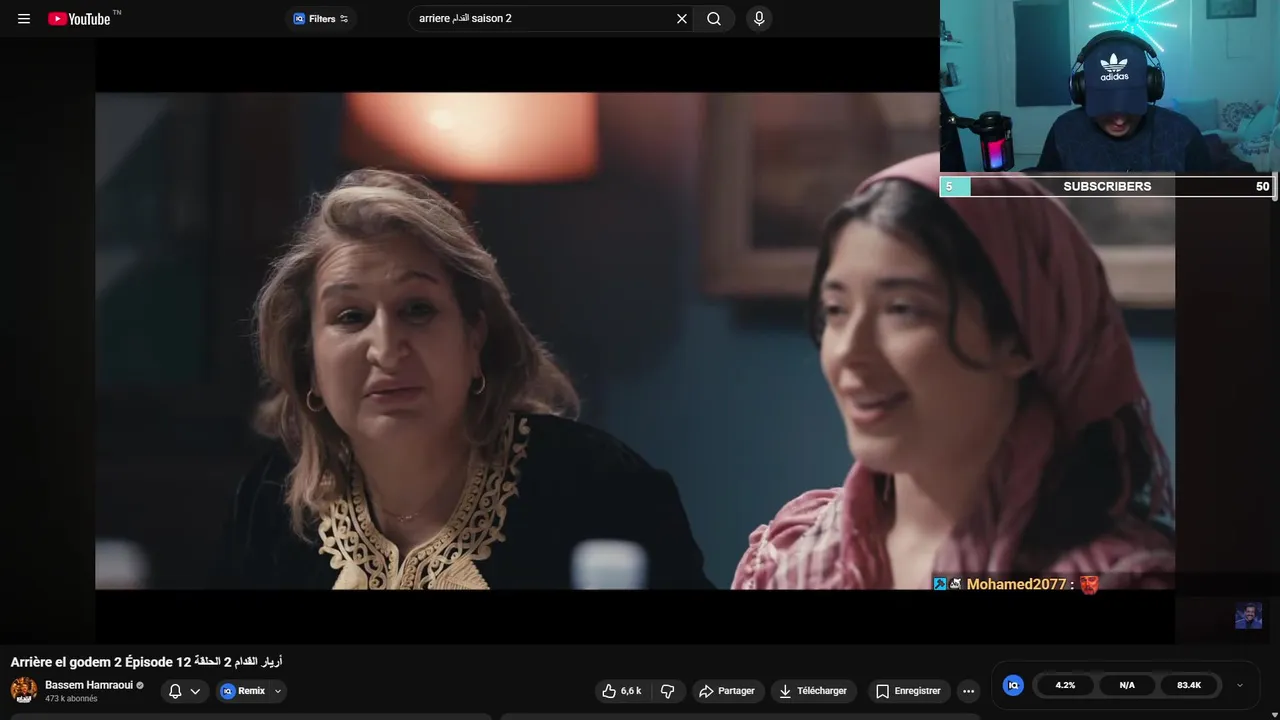This screenshot has height=720, width=1280.
Task: Click the webcam overlay feed
Action: (1109, 87)
